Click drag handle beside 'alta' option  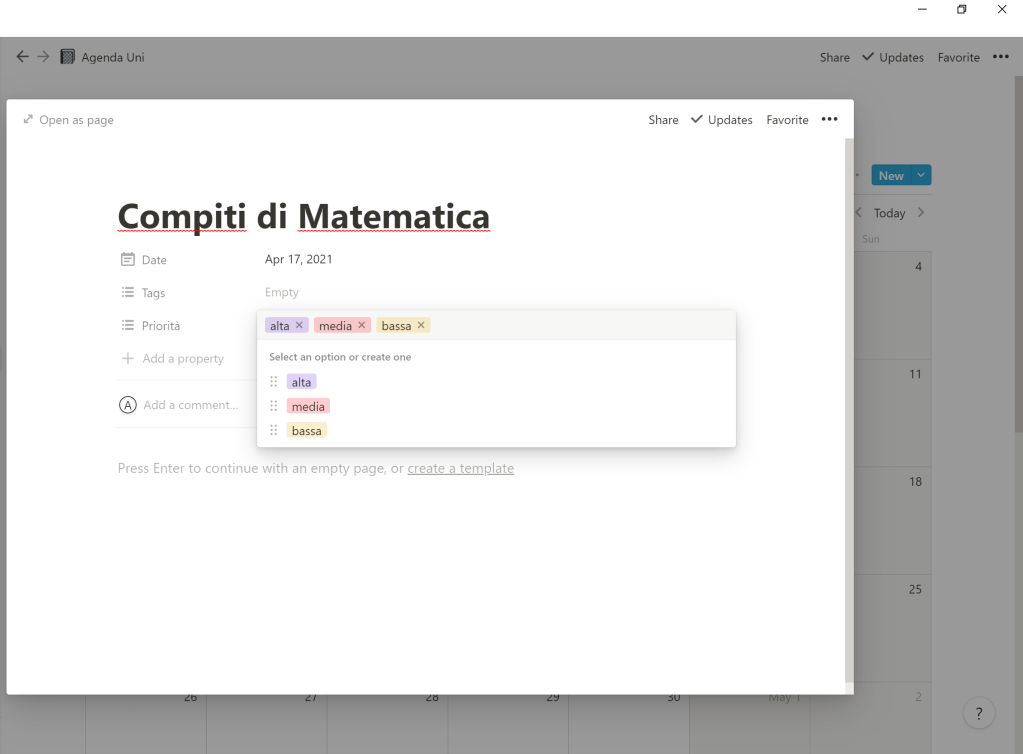[274, 382]
